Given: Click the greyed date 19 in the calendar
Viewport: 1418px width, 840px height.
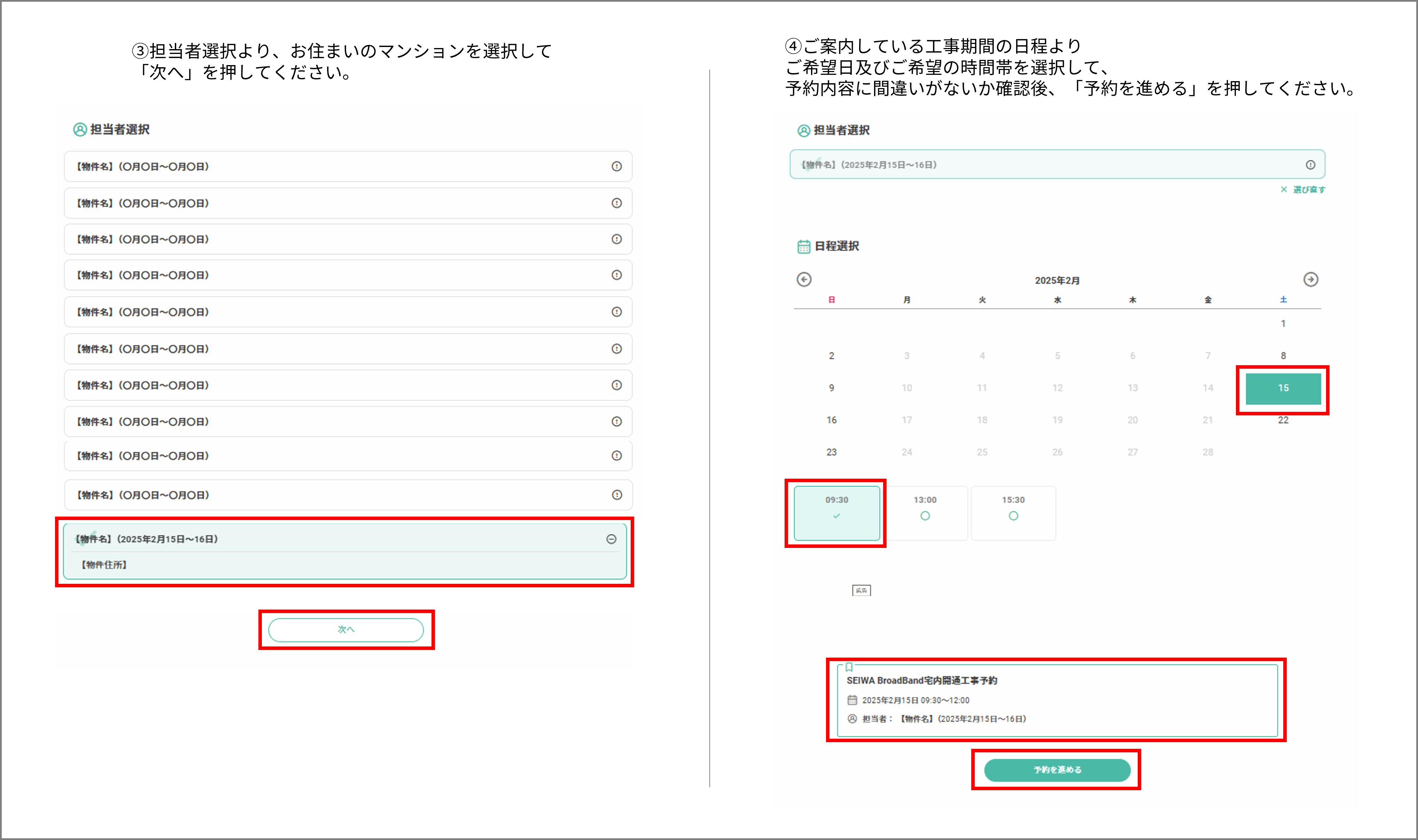Looking at the screenshot, I should pos(1057,420).
